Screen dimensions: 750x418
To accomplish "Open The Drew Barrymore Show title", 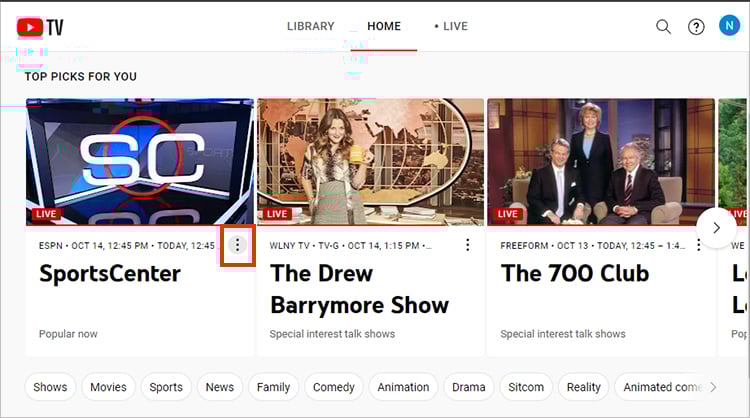I will 359,289.
